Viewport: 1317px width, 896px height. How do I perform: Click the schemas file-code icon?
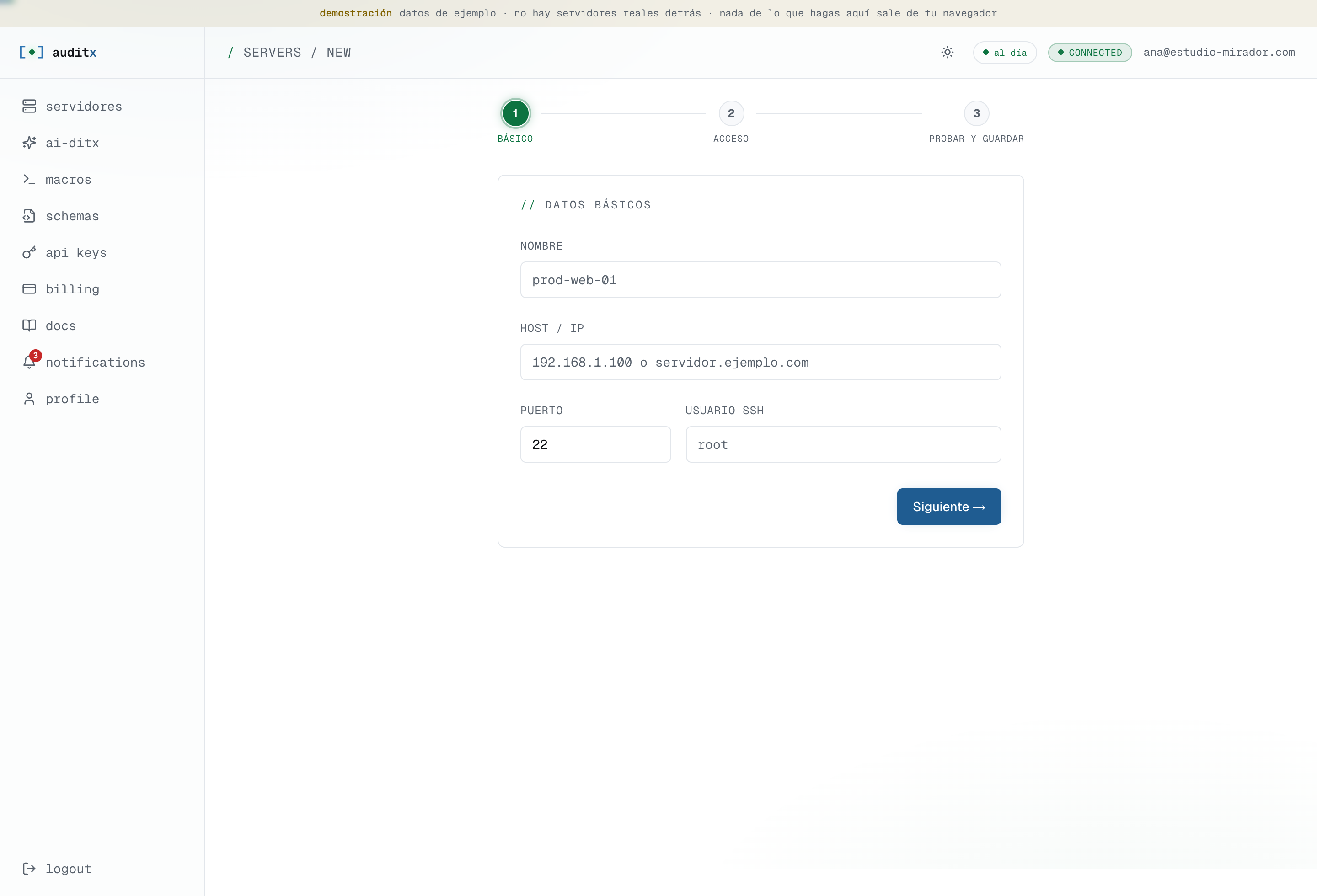coord(29,216)
